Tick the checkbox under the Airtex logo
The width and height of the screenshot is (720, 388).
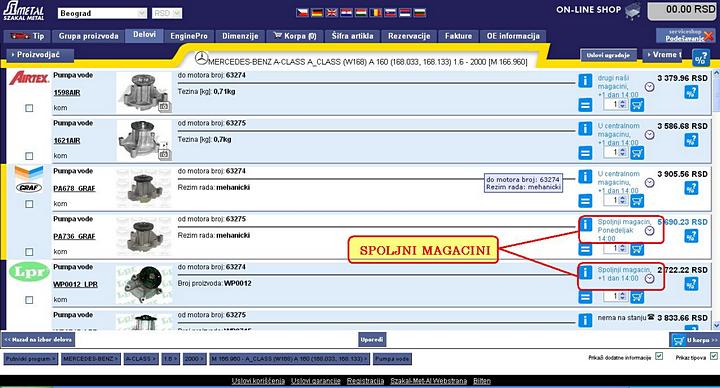click(29, 108)
